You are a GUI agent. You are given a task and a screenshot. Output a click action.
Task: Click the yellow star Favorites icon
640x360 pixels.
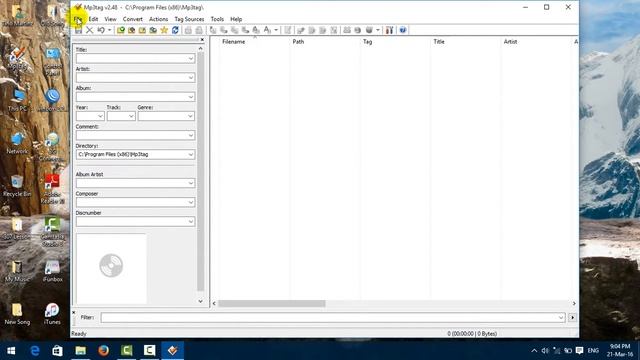[164, 30]
